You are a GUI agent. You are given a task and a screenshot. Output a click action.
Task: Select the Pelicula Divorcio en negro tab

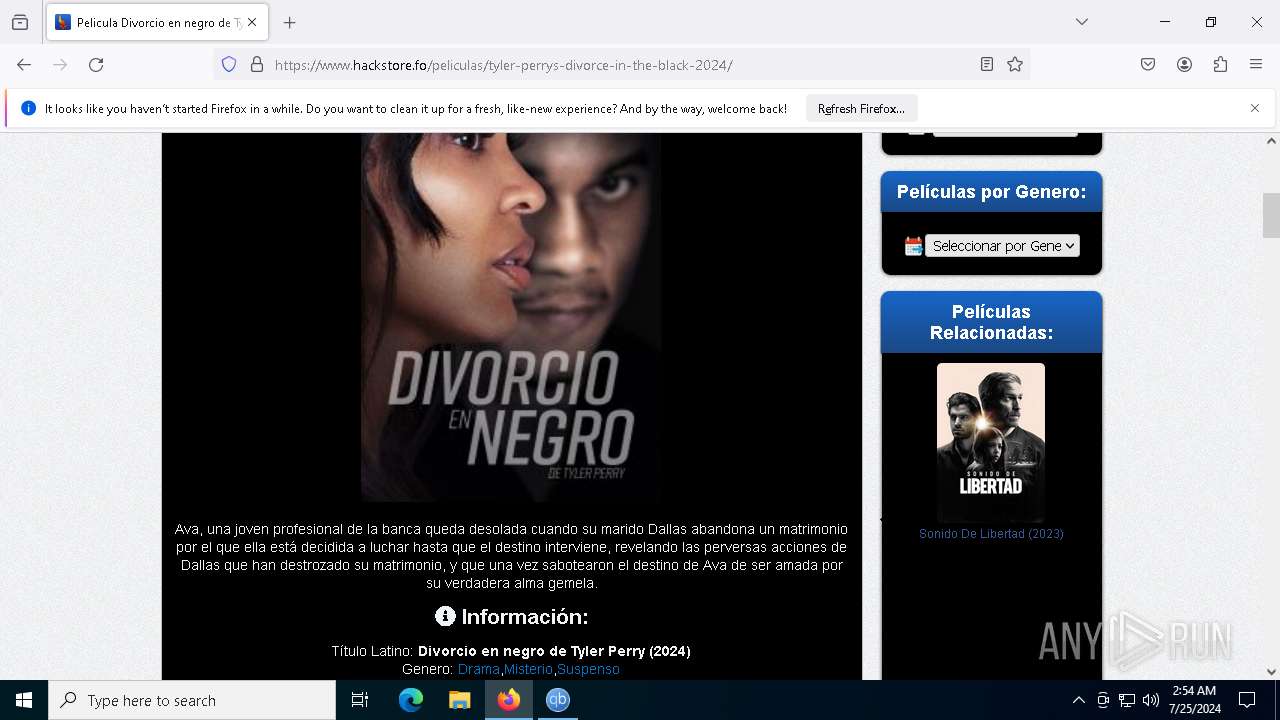pyautogui.click(x=157, y=22)
